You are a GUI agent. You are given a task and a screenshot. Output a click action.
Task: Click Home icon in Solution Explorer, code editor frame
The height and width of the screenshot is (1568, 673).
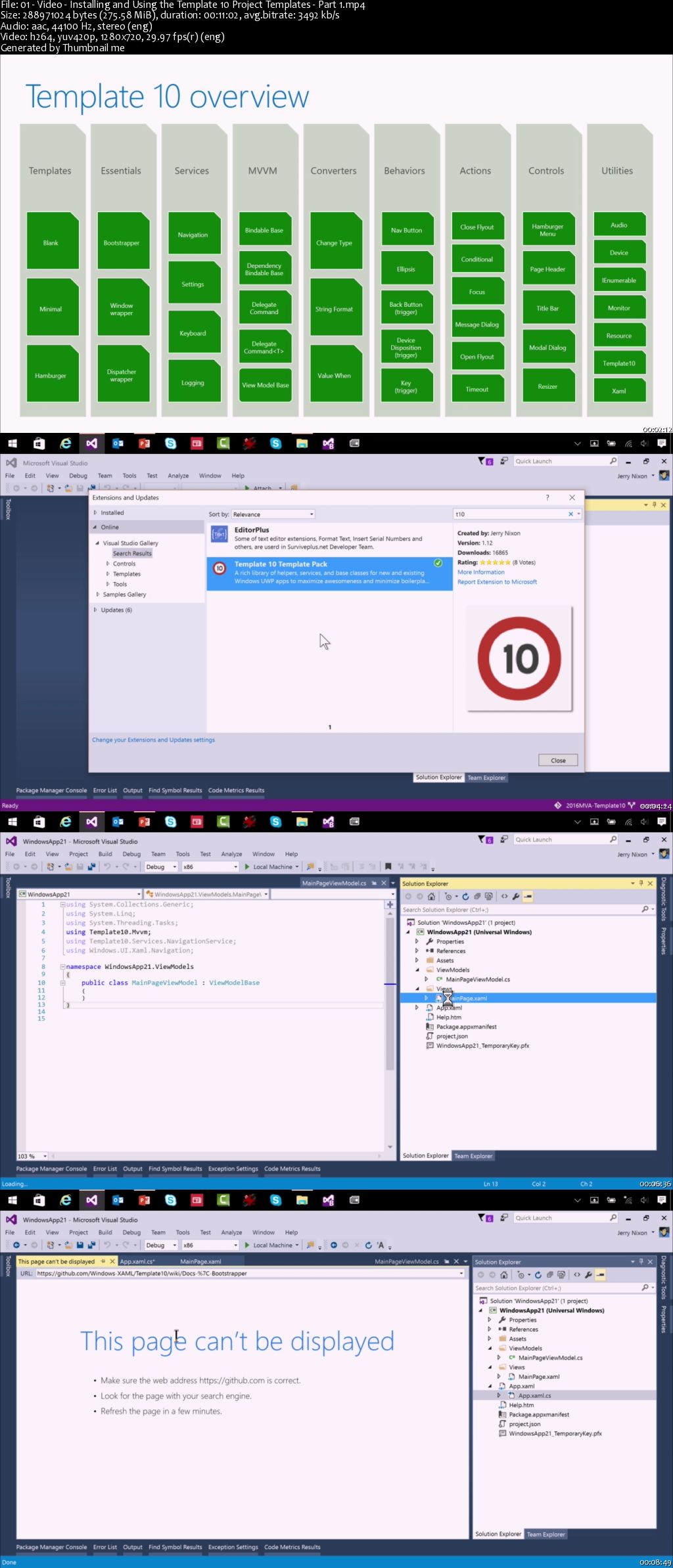coord(431,896)
